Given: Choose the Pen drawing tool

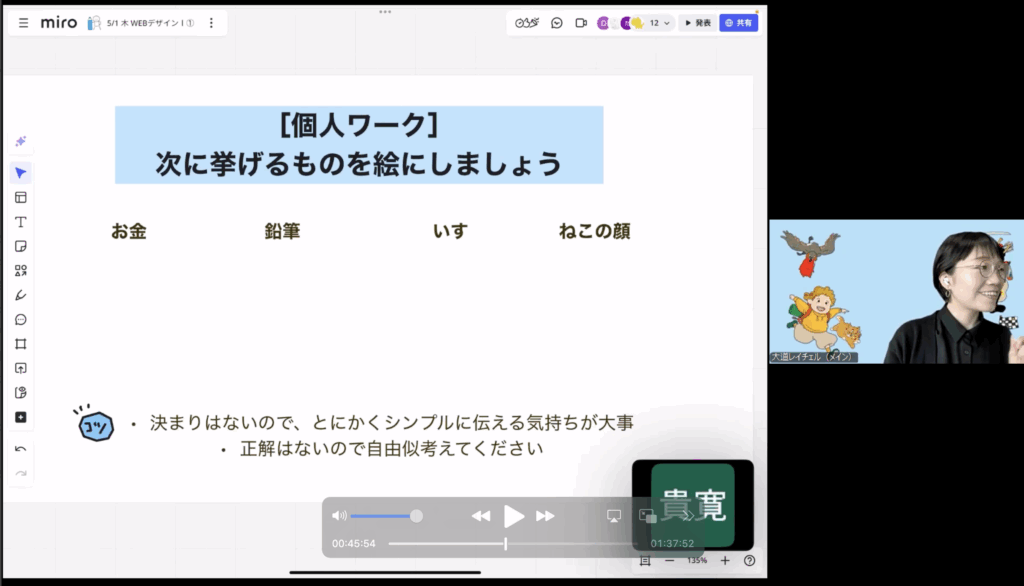Looking at the screenshot, I should 20,295.
